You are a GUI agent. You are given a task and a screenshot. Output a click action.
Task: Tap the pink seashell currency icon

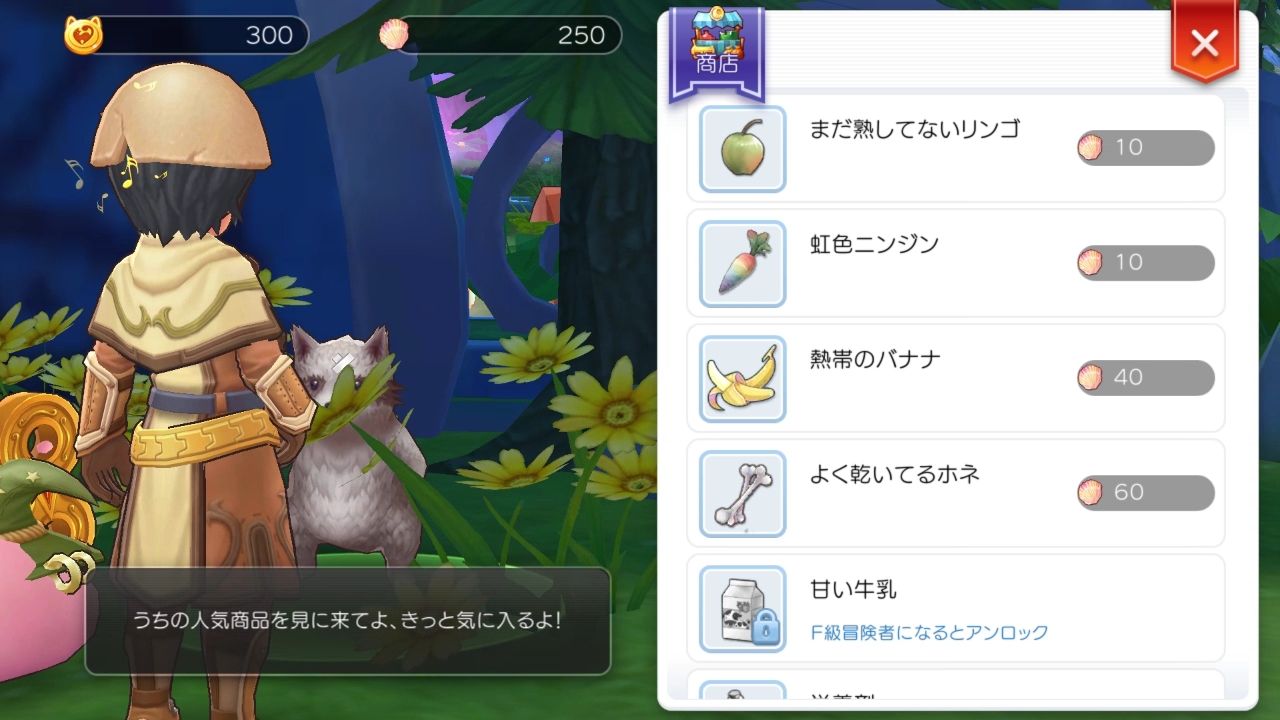tap(394, 36)
